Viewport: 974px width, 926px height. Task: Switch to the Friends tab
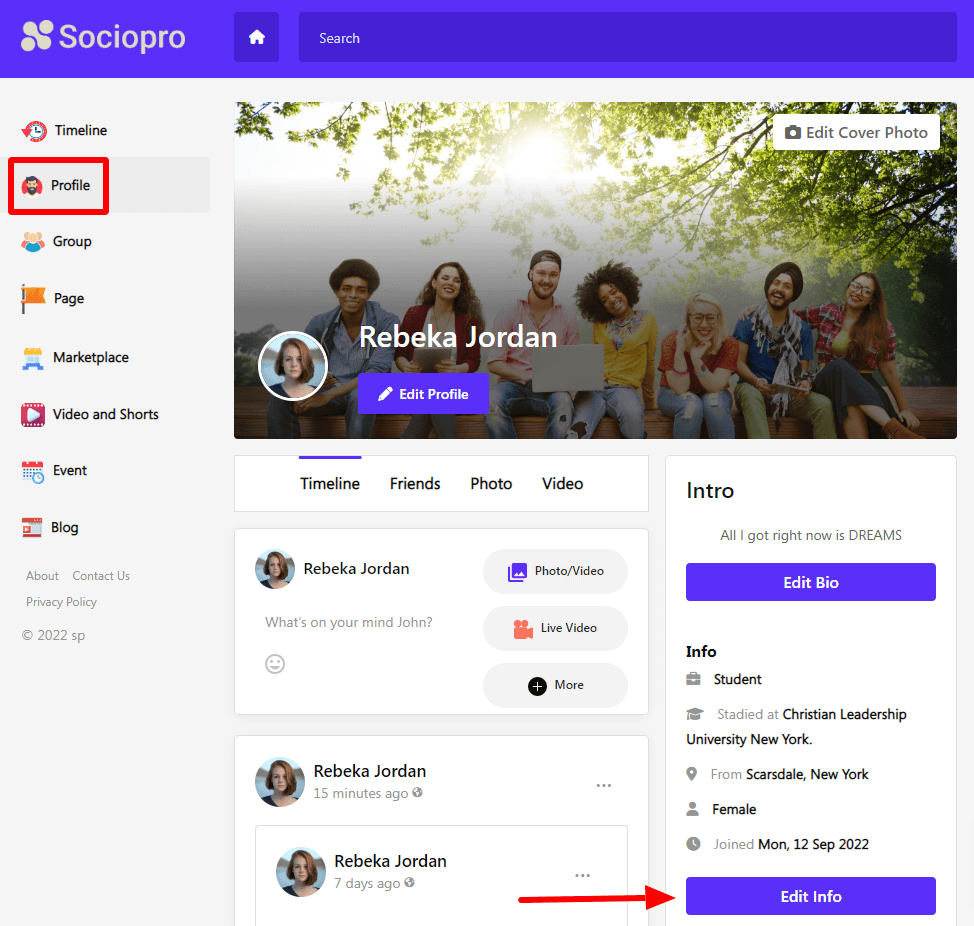[x=415, y=483]
